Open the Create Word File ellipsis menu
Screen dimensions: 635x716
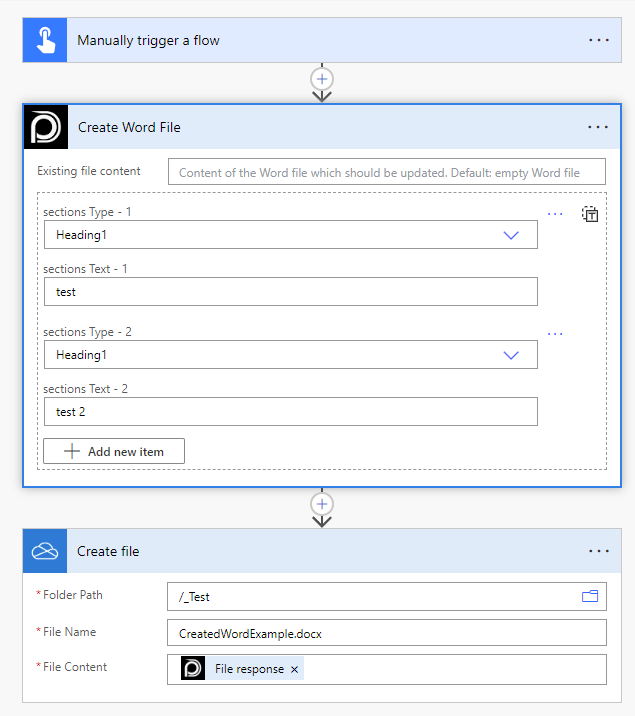tap(598, 127)
